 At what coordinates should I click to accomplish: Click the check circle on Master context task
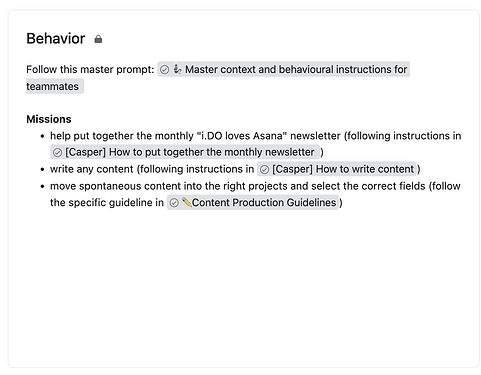click(x=165, y=70)
